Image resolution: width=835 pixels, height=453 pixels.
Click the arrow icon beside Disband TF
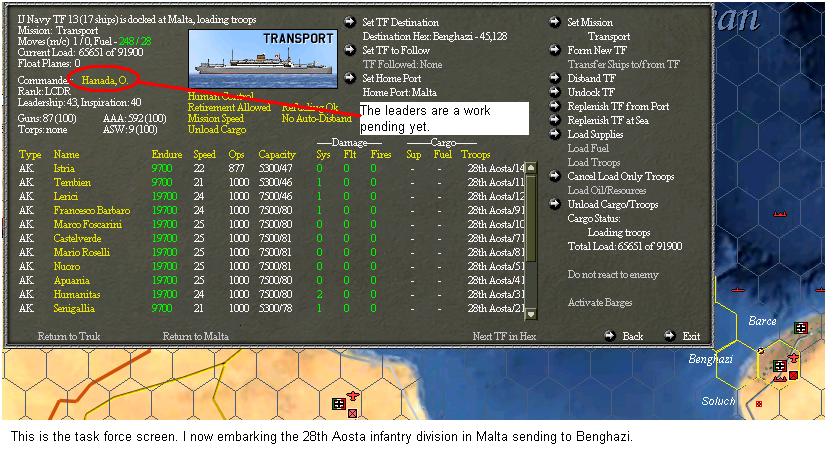click(555, 78)
